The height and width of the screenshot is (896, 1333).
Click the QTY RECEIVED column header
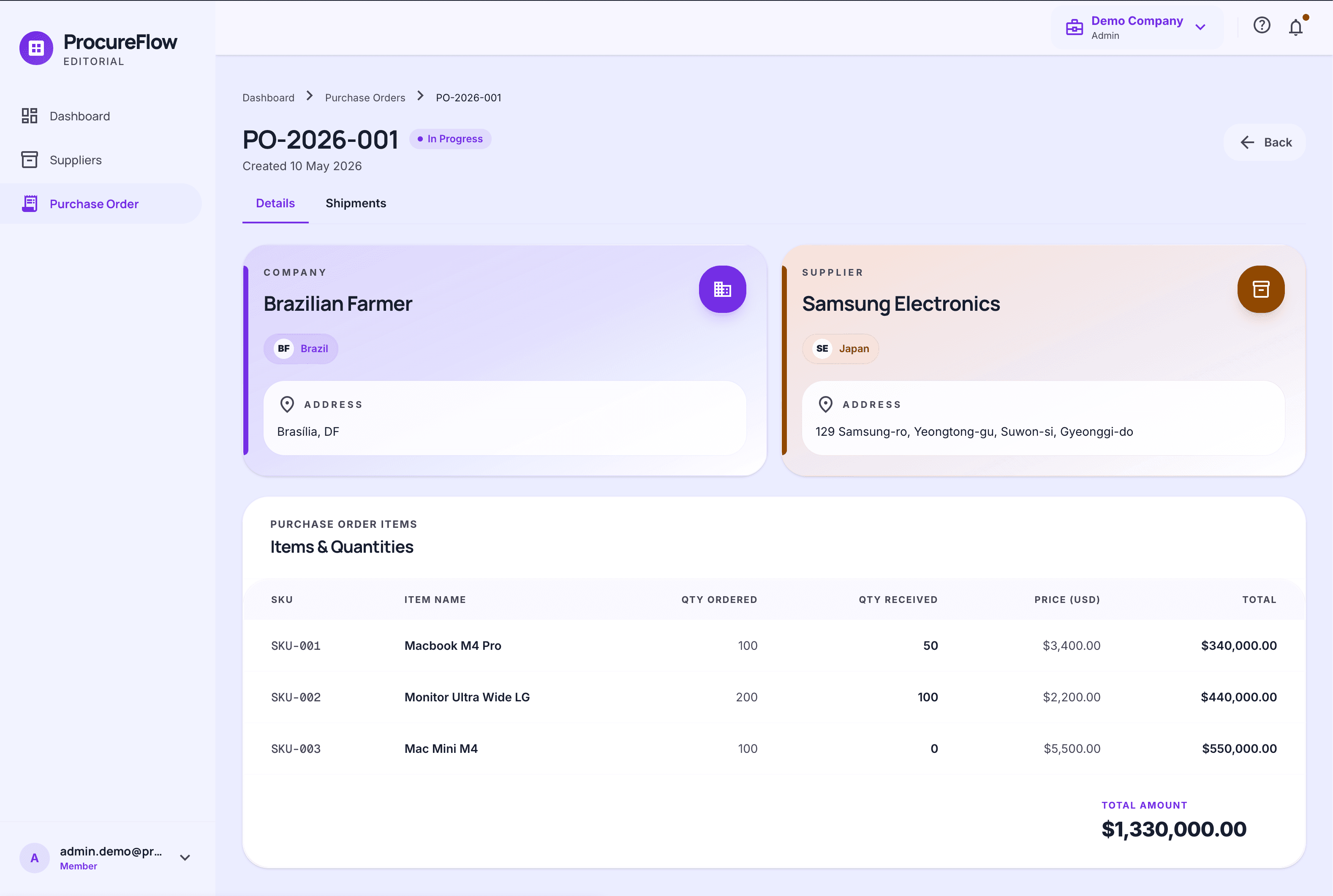click(x=898, y=600)
